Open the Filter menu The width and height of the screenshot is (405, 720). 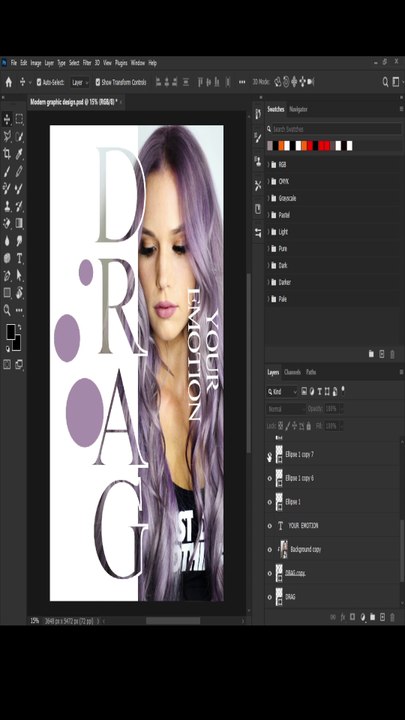tap(87, 63)
